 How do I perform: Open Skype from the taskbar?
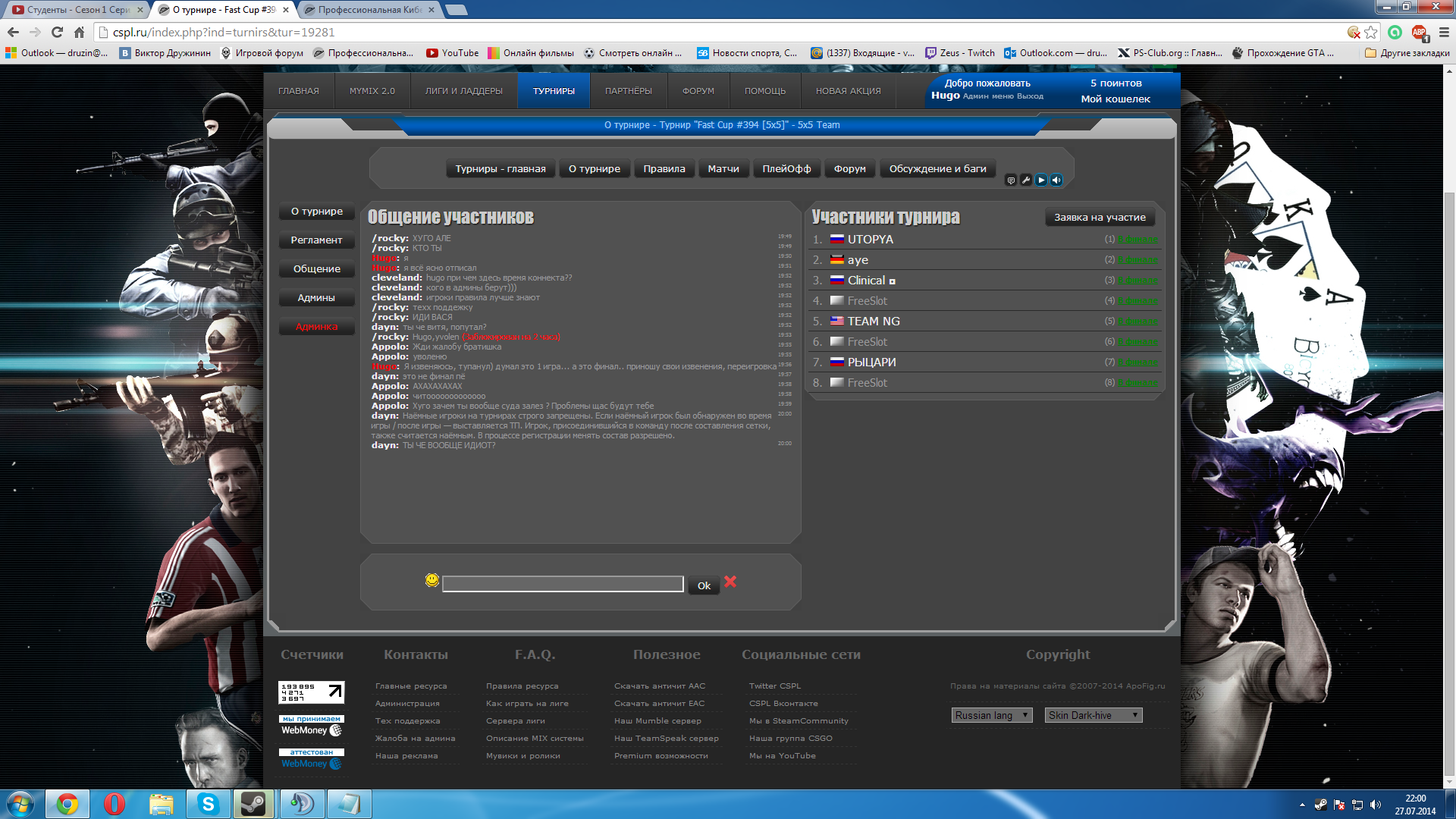[x=208, y=804]
